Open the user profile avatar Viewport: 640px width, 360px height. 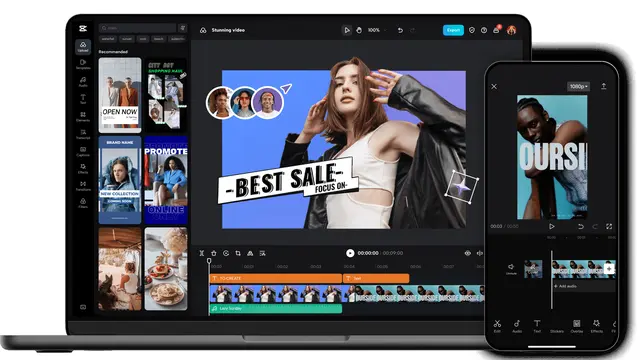tap(511, 30)
